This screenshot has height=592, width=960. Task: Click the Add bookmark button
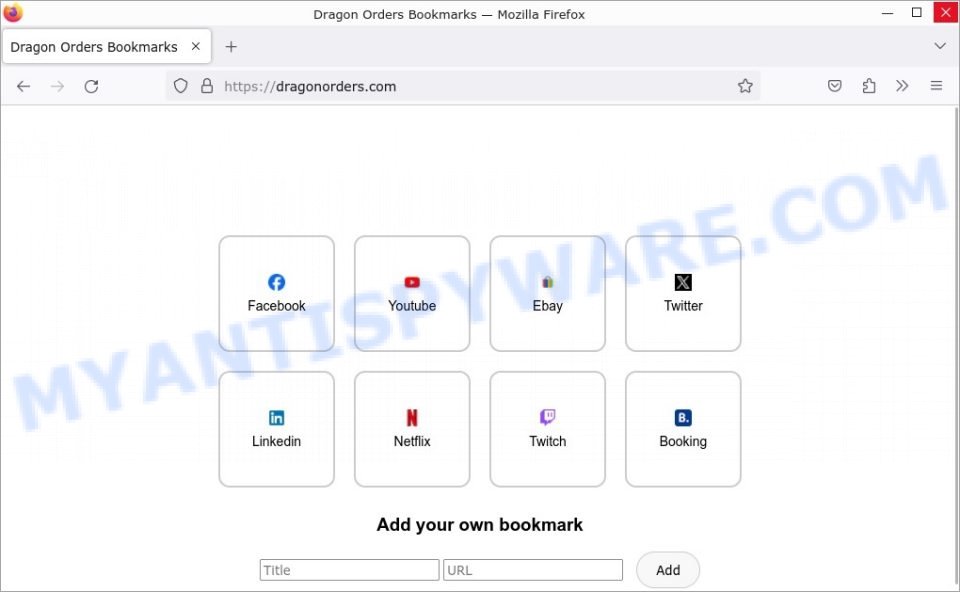point(668,570)
